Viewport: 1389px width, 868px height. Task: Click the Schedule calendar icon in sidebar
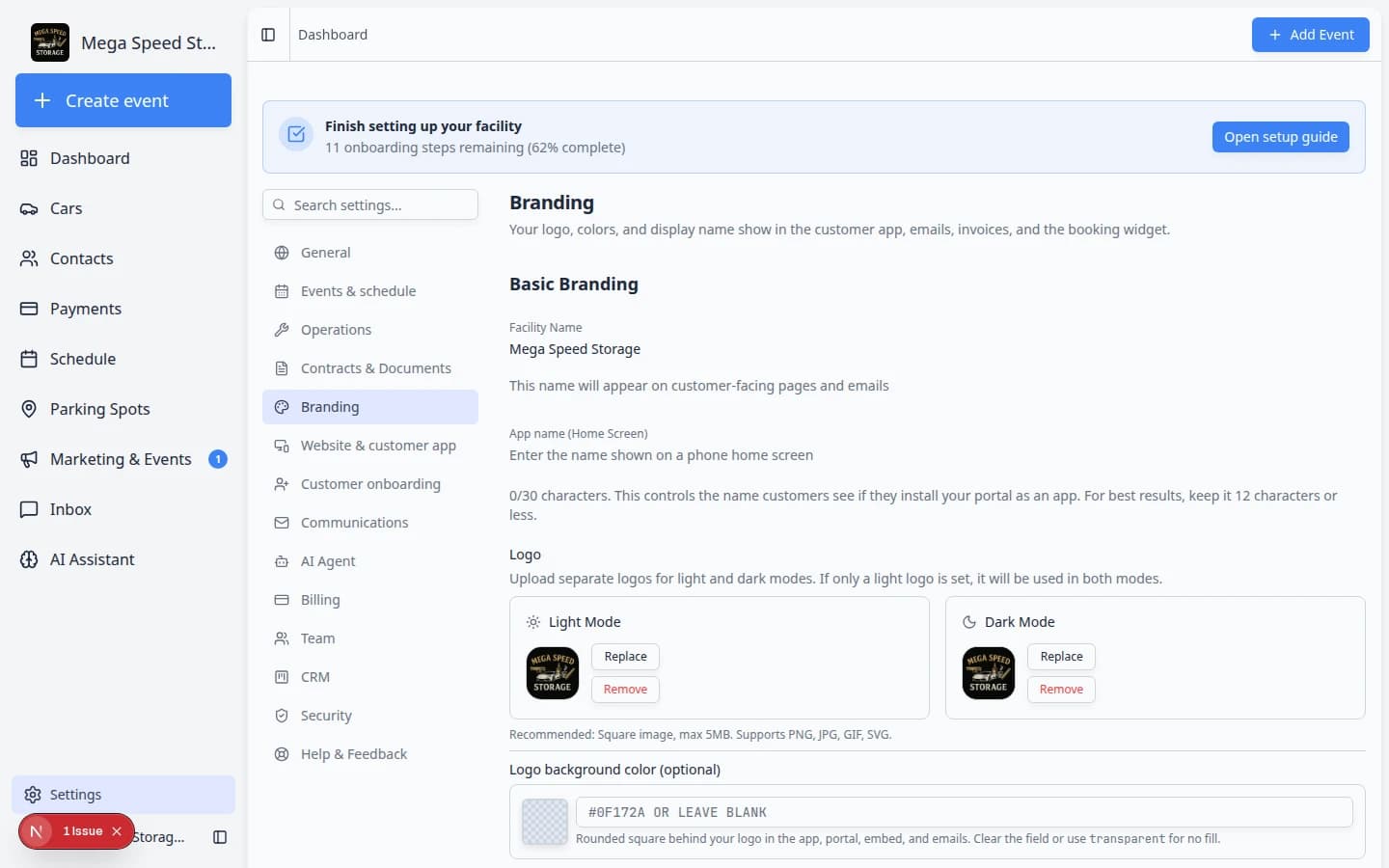29,359
